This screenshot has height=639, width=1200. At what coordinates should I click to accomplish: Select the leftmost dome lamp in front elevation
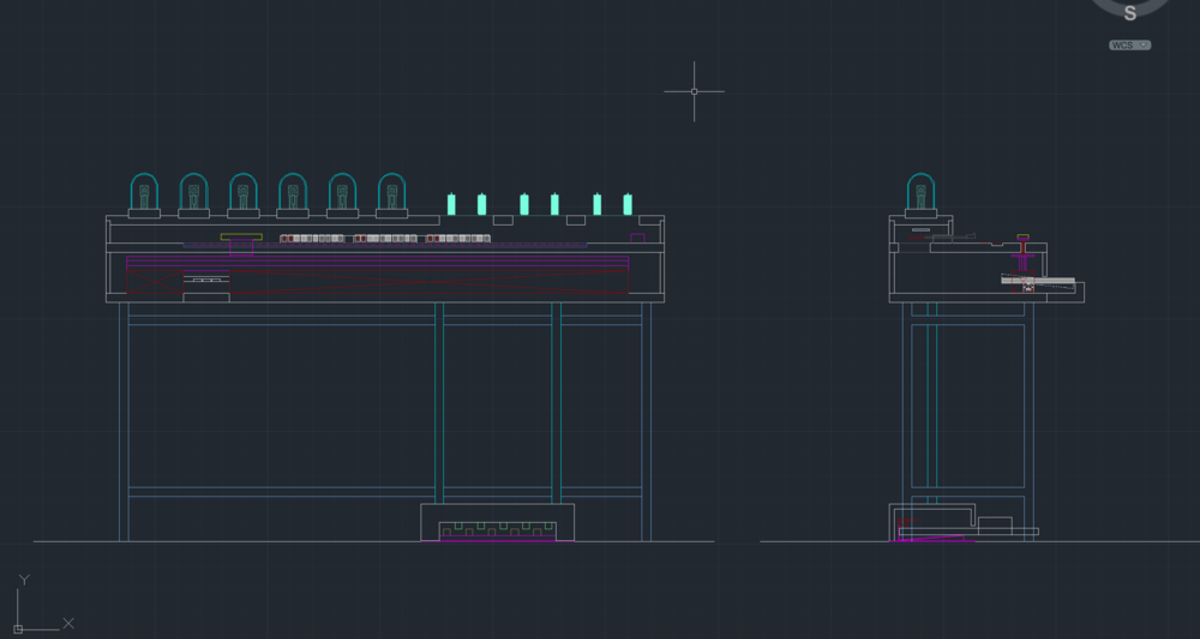click(x=144, y=195)
